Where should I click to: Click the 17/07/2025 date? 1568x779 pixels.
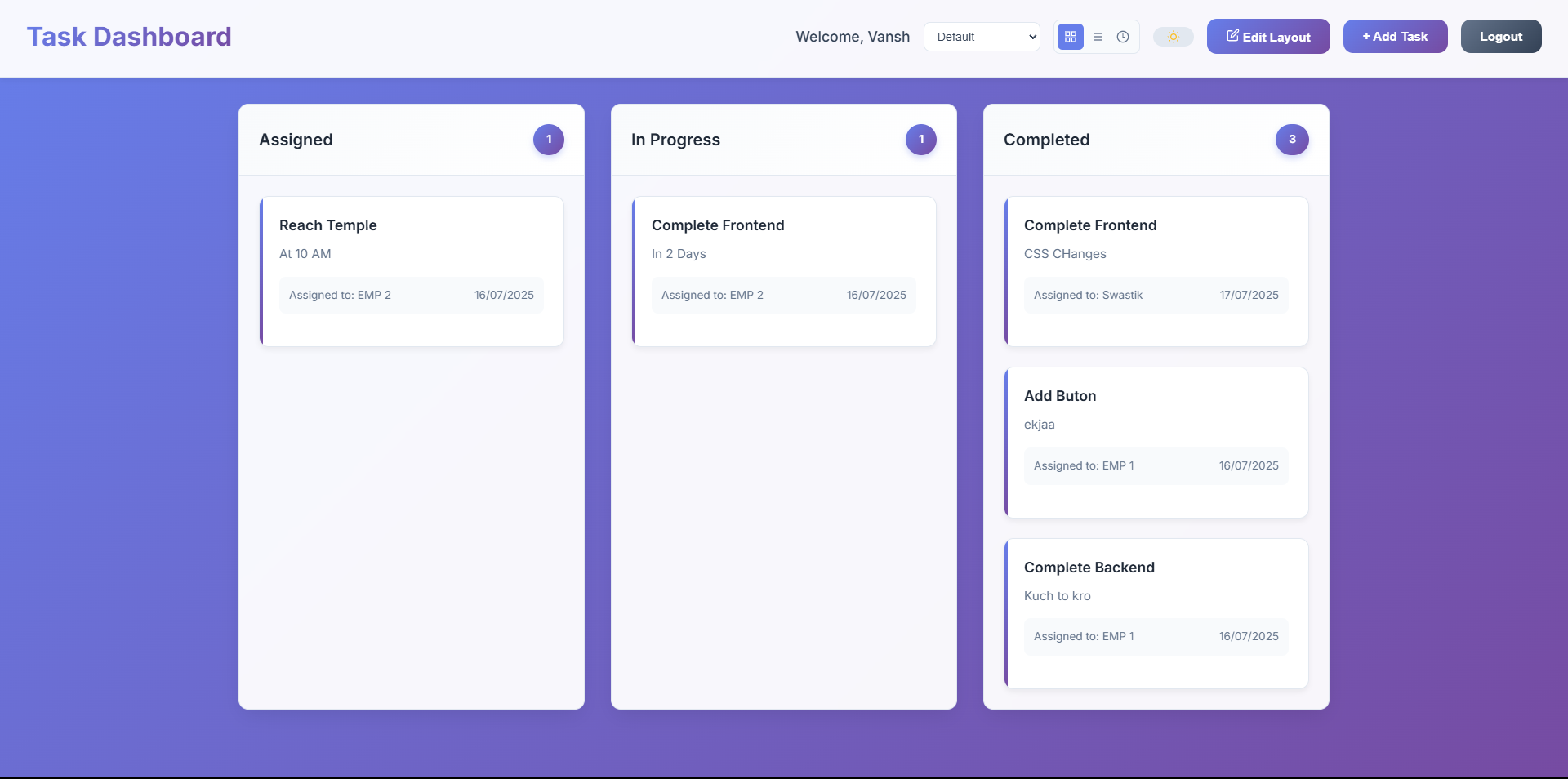pos(1249,295)
